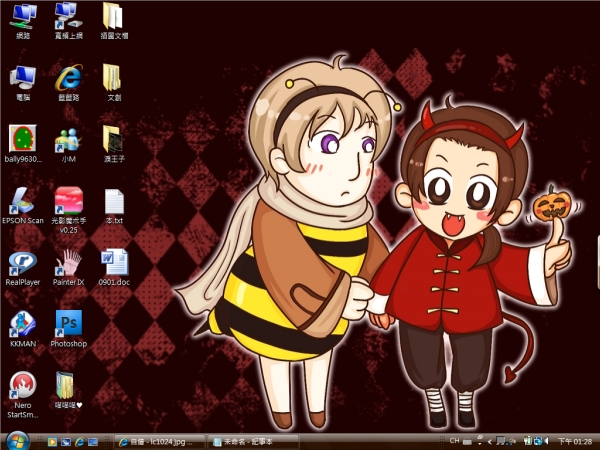This screenshot has height=450, width=600.
Task: Switch to 未命名 - 記事本 taskbar button
Action: (x=253, y=442)
